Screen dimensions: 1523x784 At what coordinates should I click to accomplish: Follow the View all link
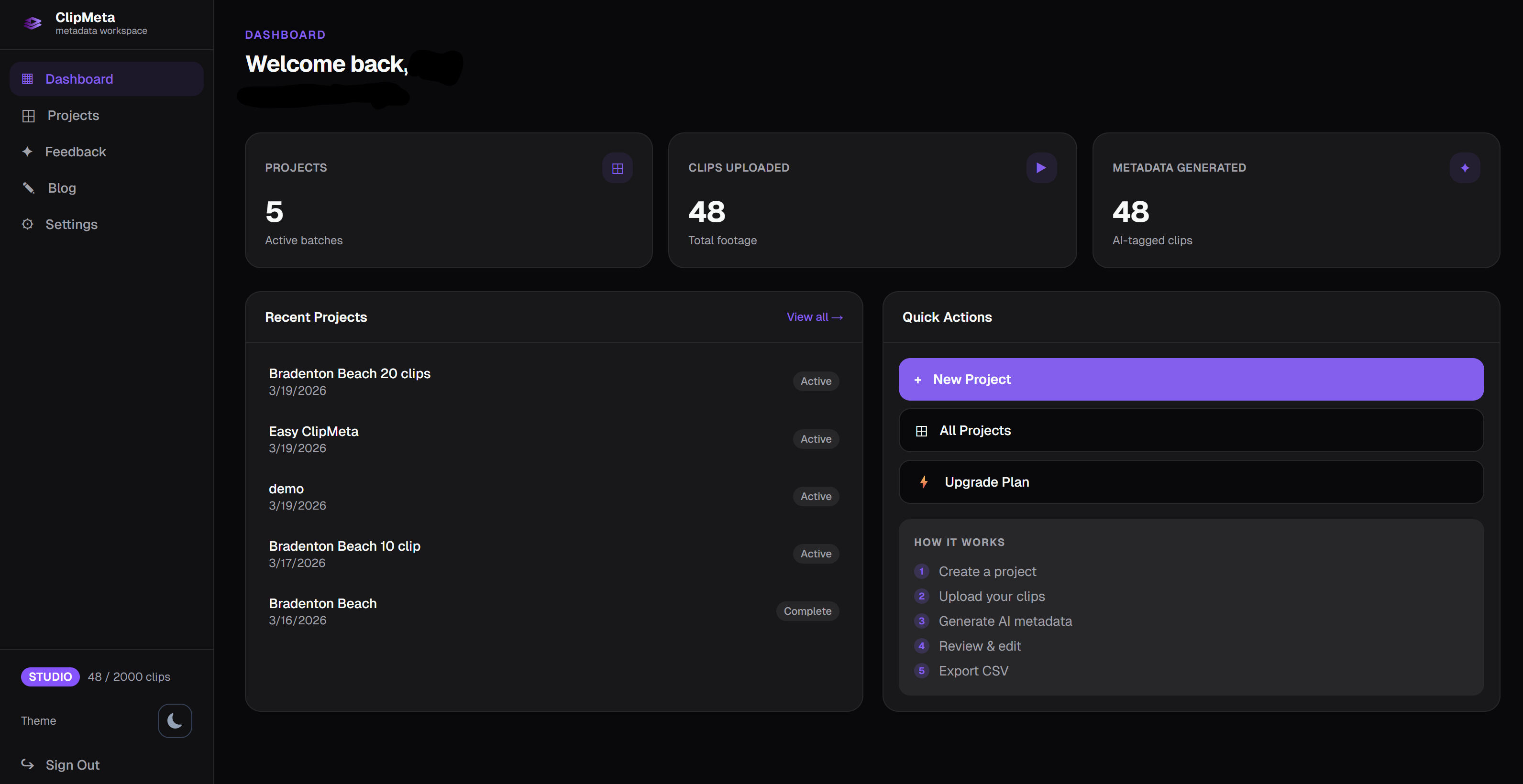click(814, 317)
